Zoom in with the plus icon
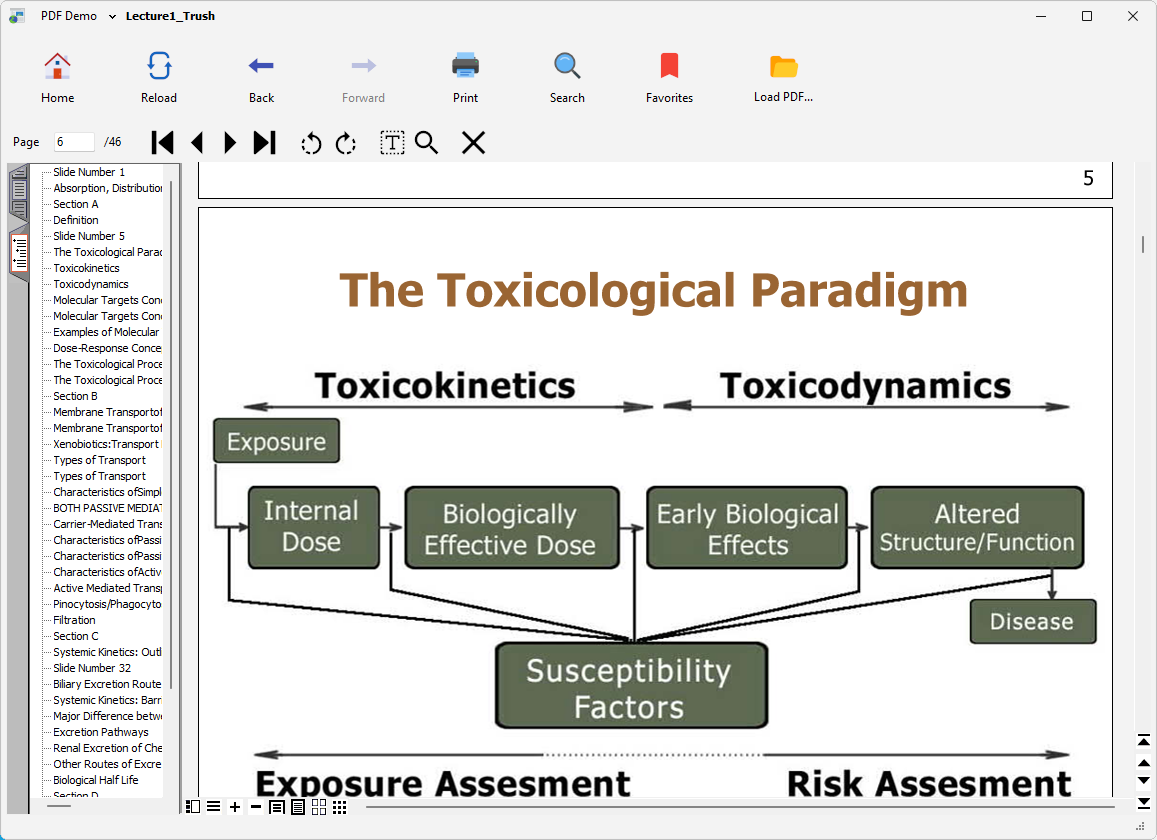The image size is (1157, 840). [235, 807]
